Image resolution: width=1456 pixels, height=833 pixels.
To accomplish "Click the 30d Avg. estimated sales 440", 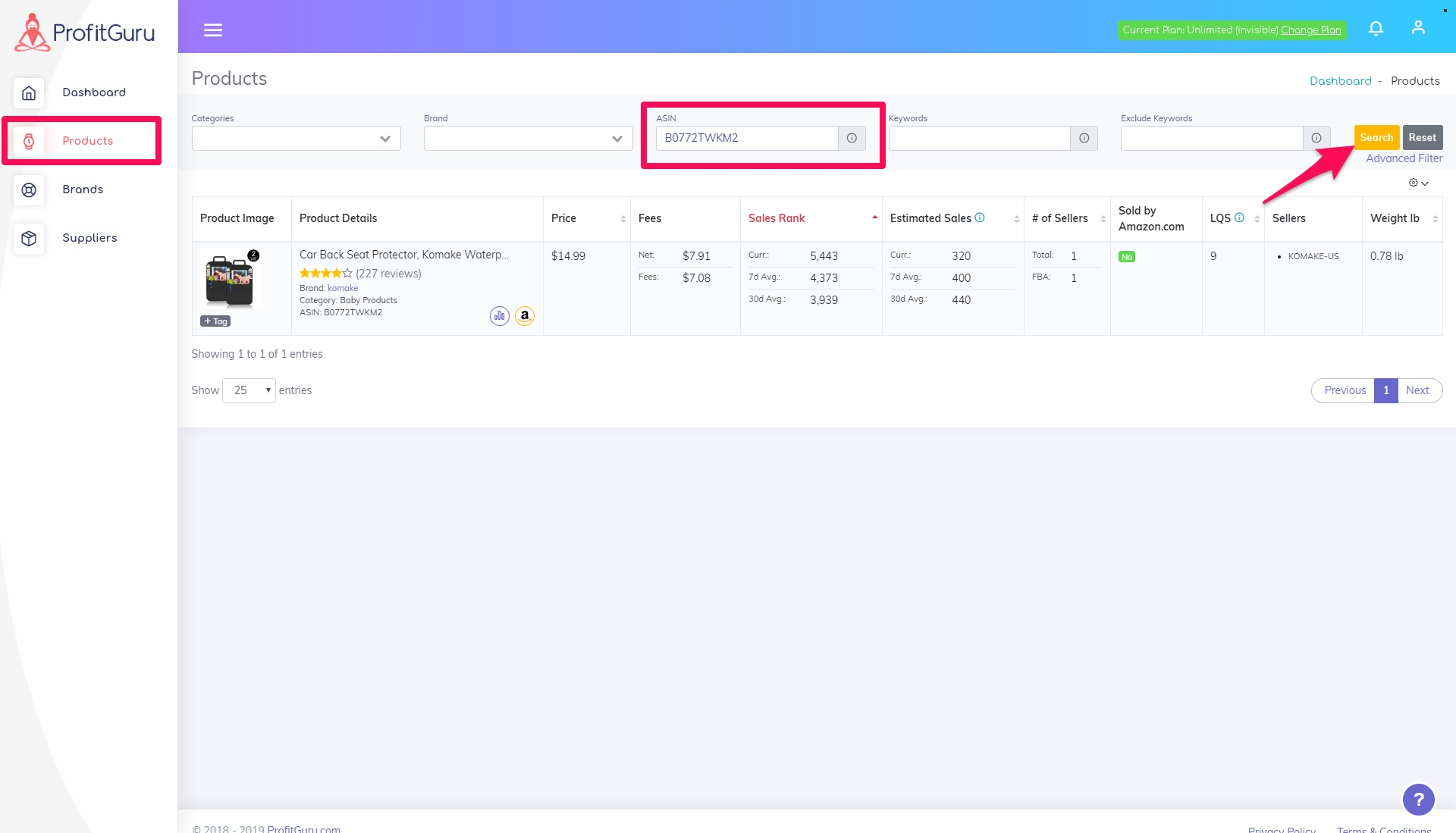I will (961, 300).
